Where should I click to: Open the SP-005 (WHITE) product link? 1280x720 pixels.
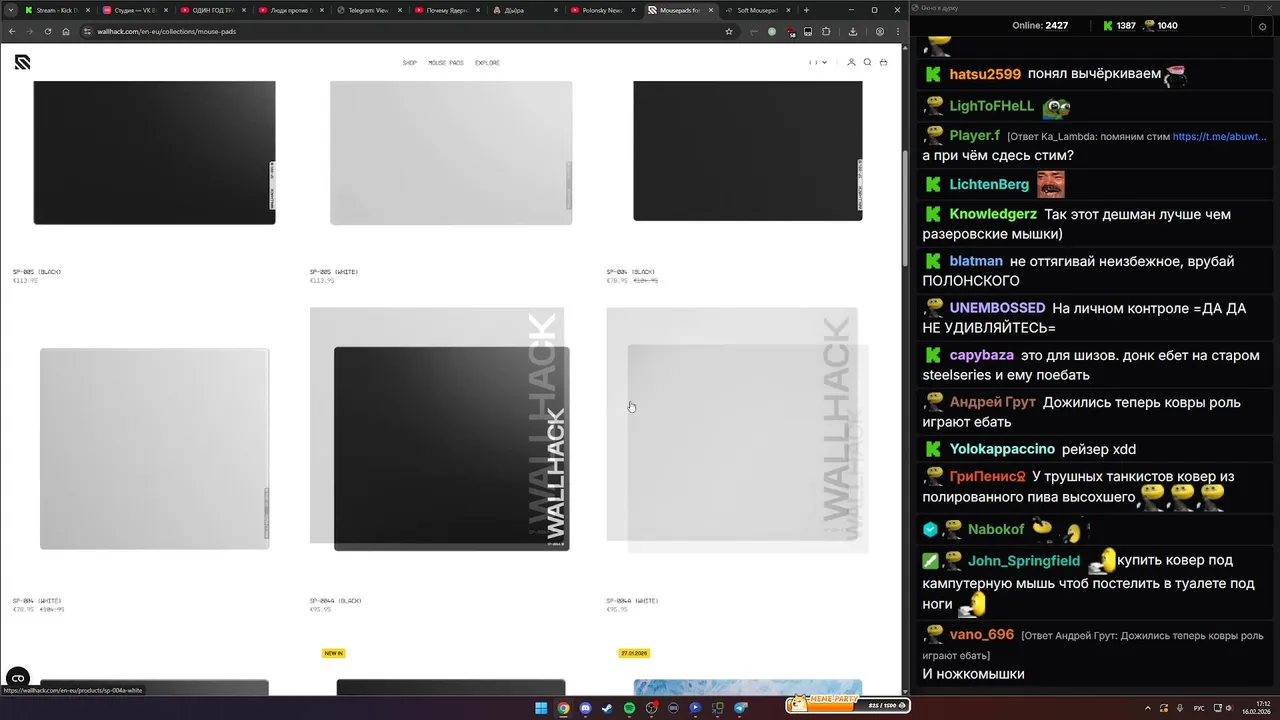point(334,272)
